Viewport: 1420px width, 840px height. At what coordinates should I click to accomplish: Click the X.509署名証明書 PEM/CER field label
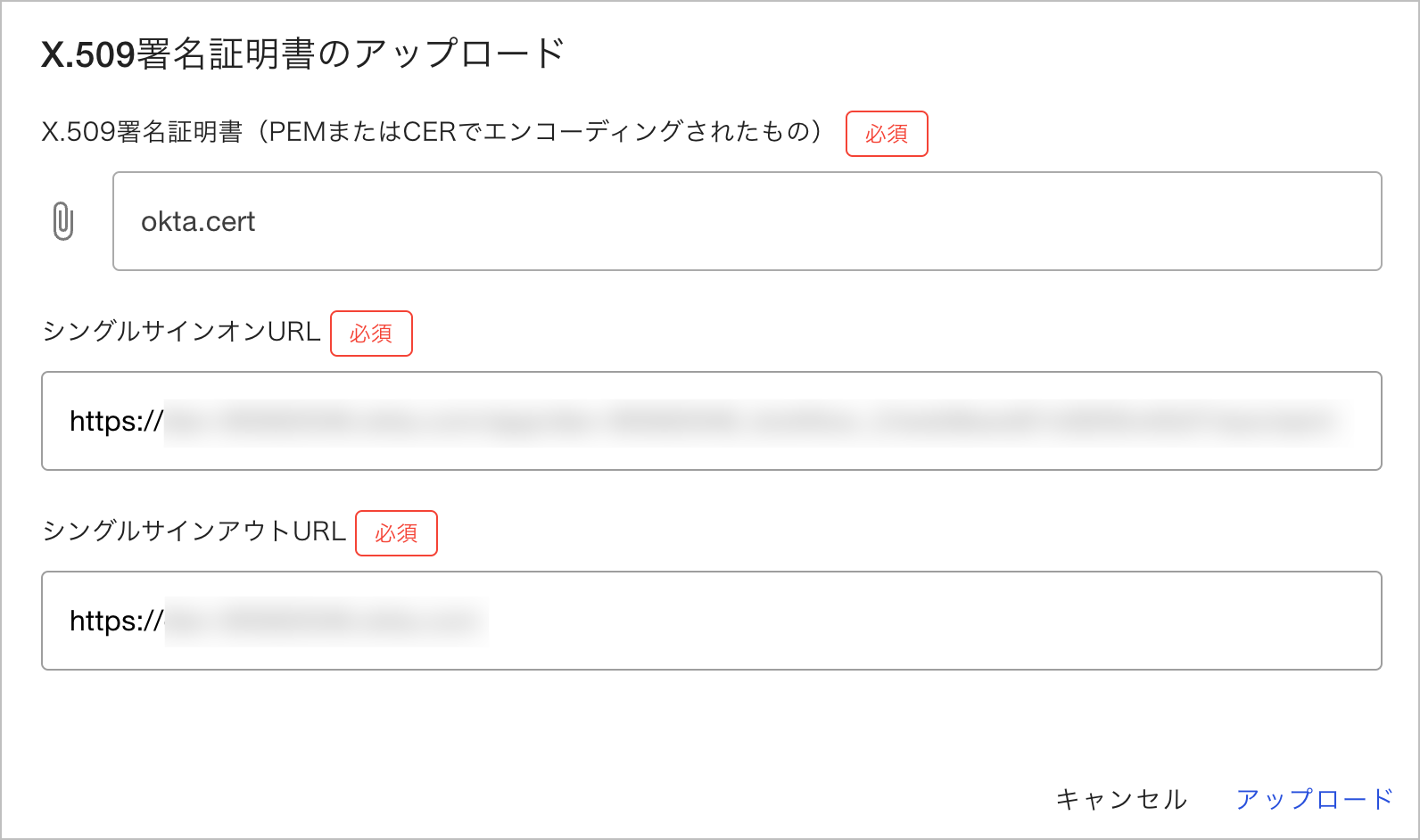point(432,132)
